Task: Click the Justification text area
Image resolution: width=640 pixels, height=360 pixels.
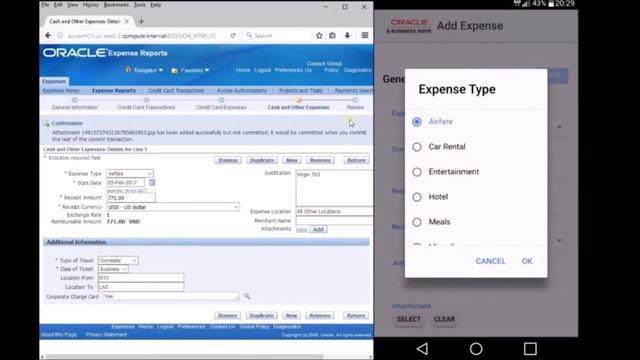Action: (x=334, y=188)
